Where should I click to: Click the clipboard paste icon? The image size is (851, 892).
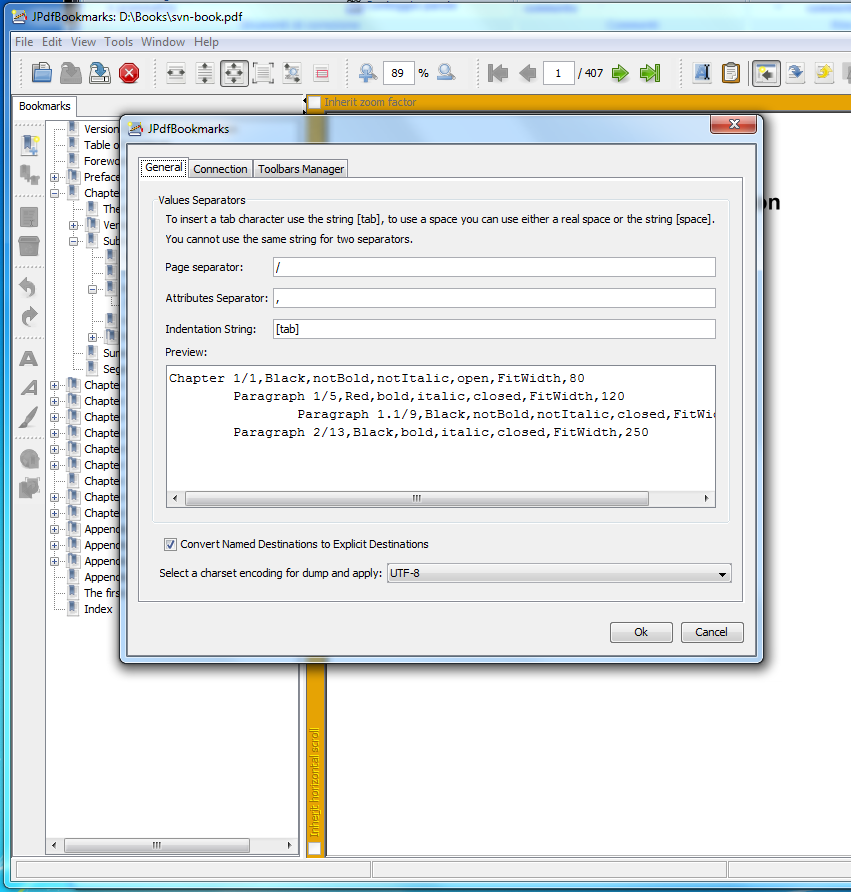[x=731, y=73]
